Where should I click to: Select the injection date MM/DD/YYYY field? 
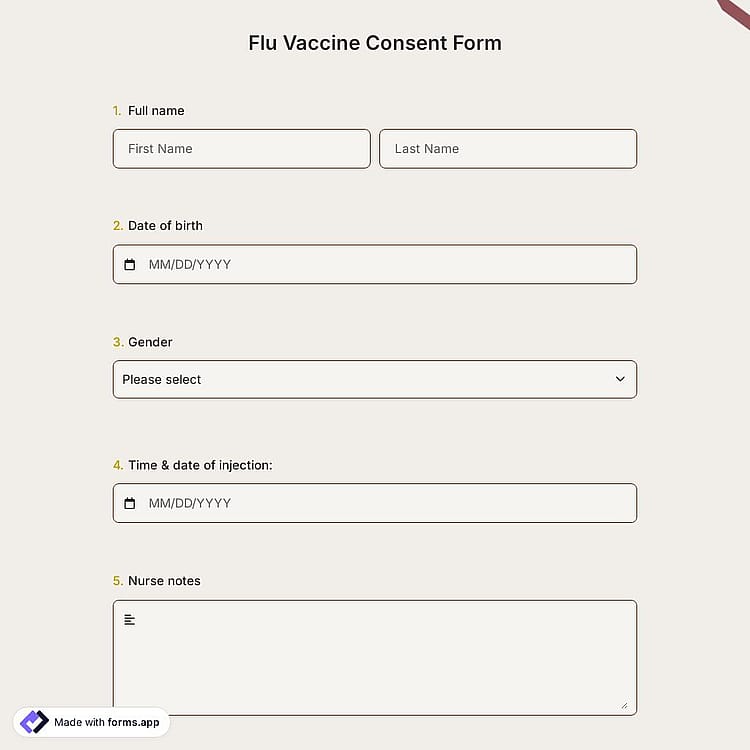(375, 503)
